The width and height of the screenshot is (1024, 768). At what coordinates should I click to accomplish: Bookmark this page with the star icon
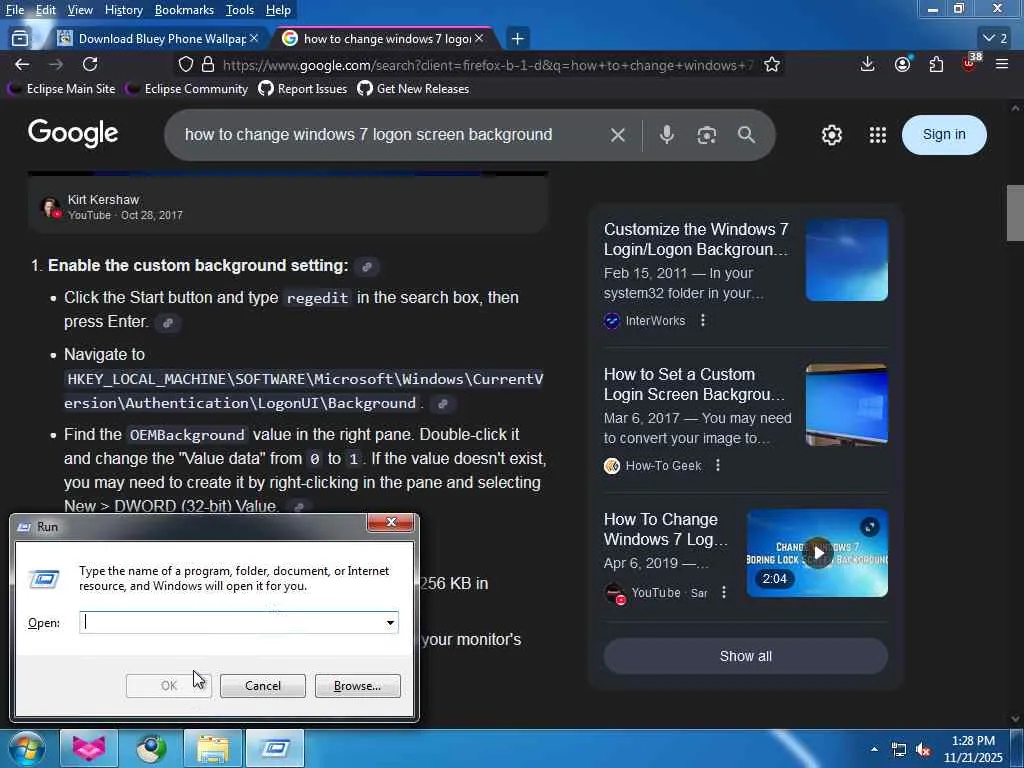point(772,64)
